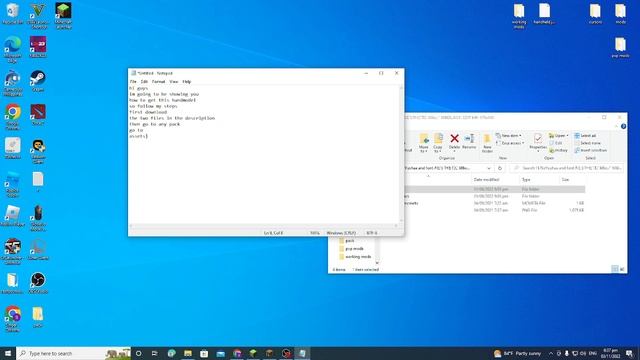This screenshot has height=360, width=640.
Task: Collapse the Explorer ribbon chevron
Action: tap(616, 126)
